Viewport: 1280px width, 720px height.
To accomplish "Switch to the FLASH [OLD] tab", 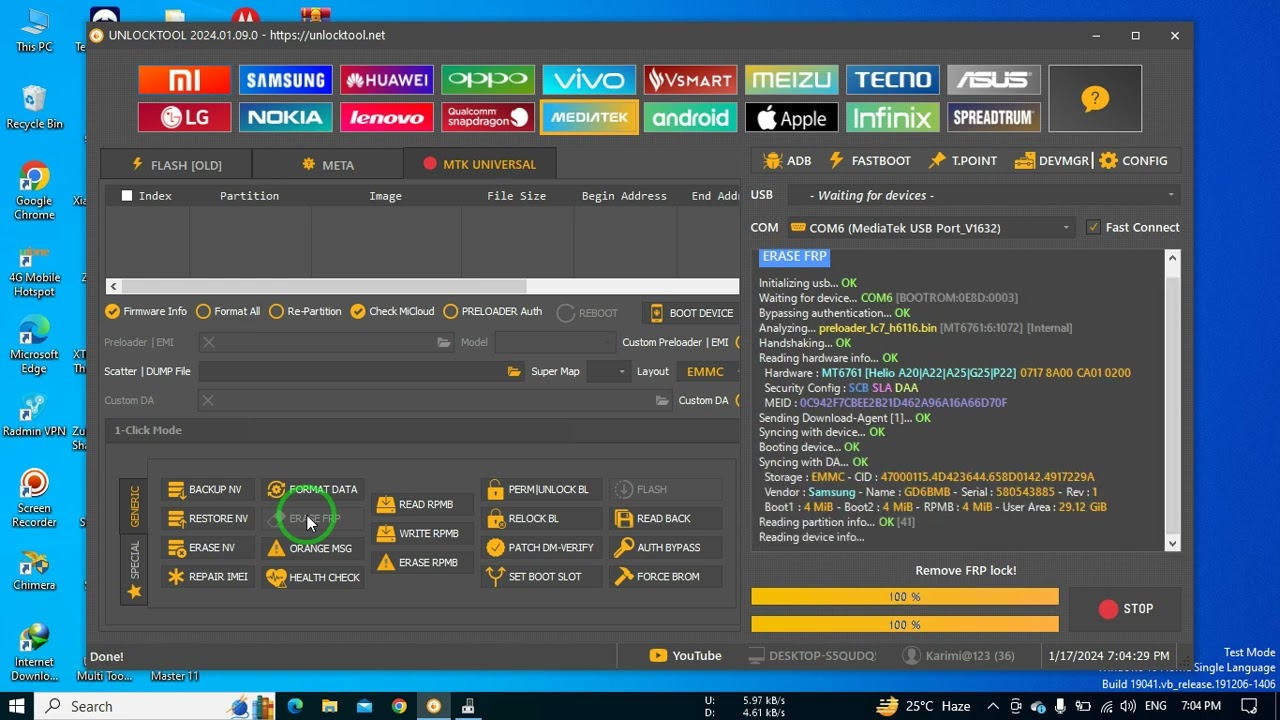I will click(x=176, y=164).
